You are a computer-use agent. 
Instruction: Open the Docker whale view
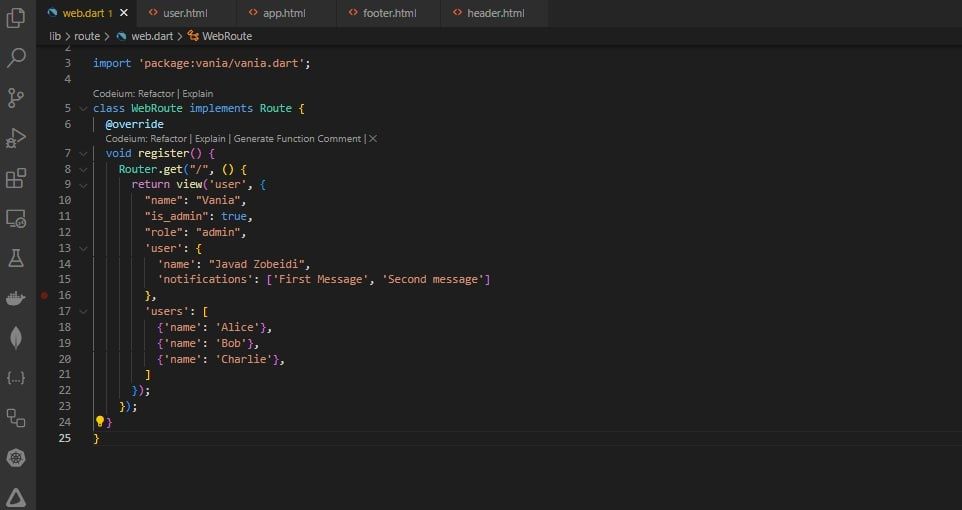tap(16, 299)
